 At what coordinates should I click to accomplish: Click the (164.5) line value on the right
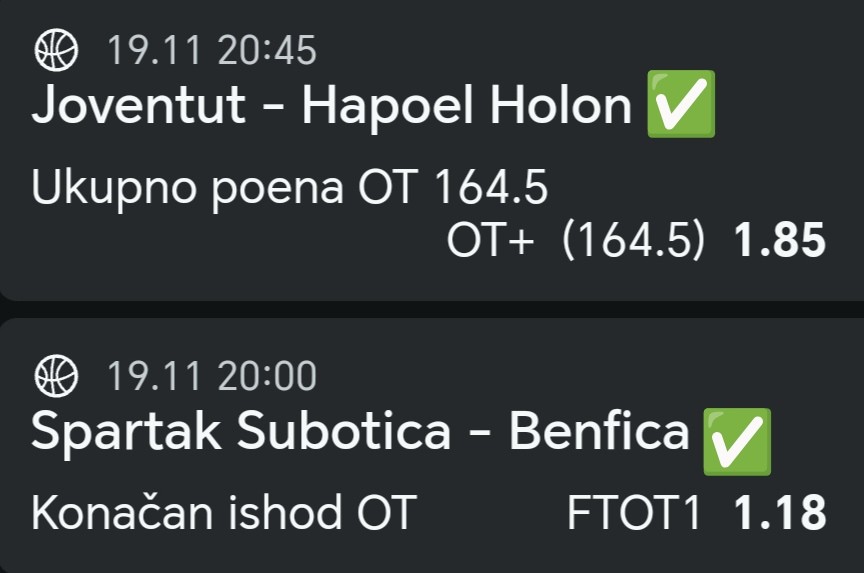[x=634, y=241]
